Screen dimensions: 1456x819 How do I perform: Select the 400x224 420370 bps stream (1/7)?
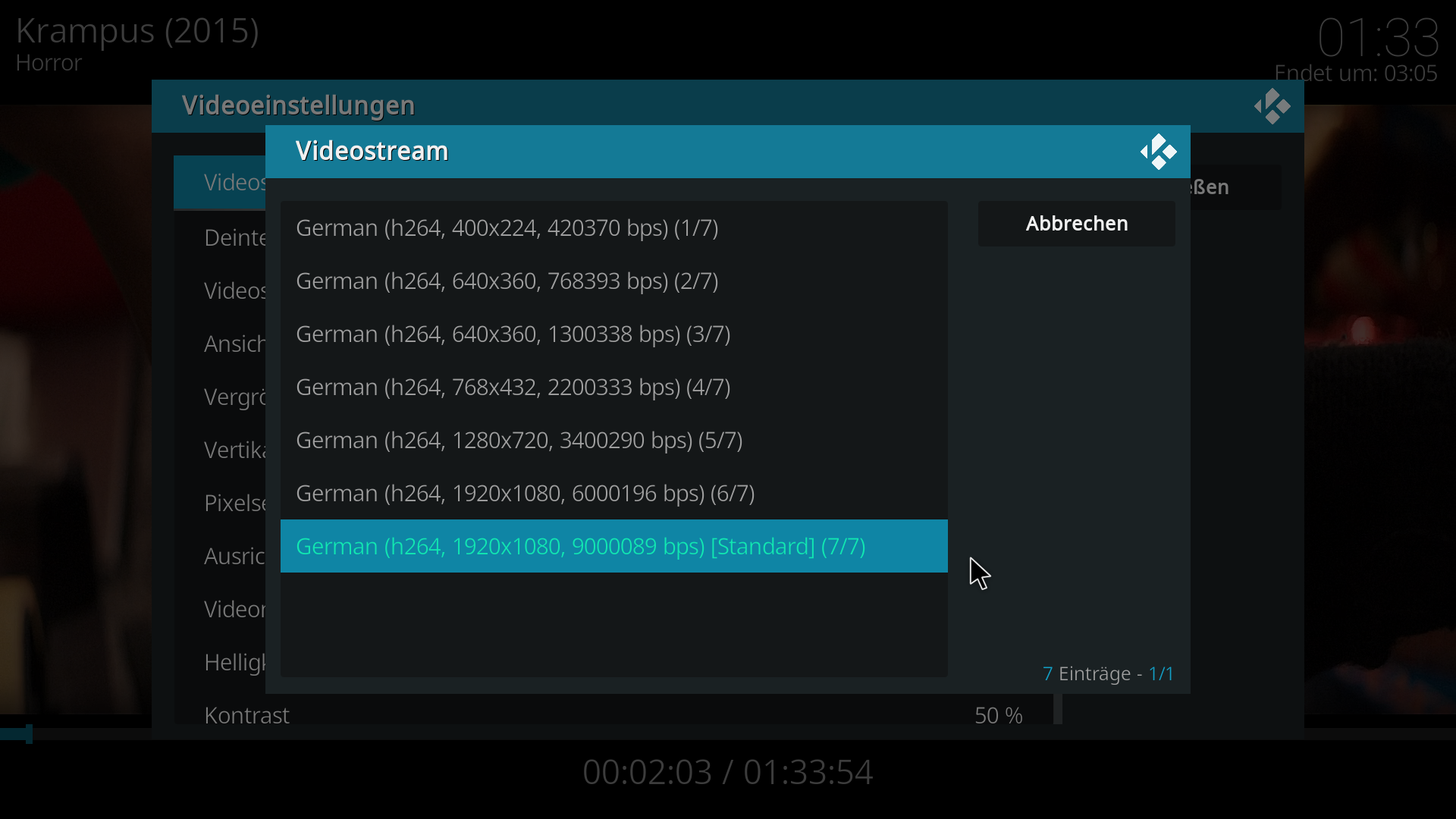[x=614, y=227]
